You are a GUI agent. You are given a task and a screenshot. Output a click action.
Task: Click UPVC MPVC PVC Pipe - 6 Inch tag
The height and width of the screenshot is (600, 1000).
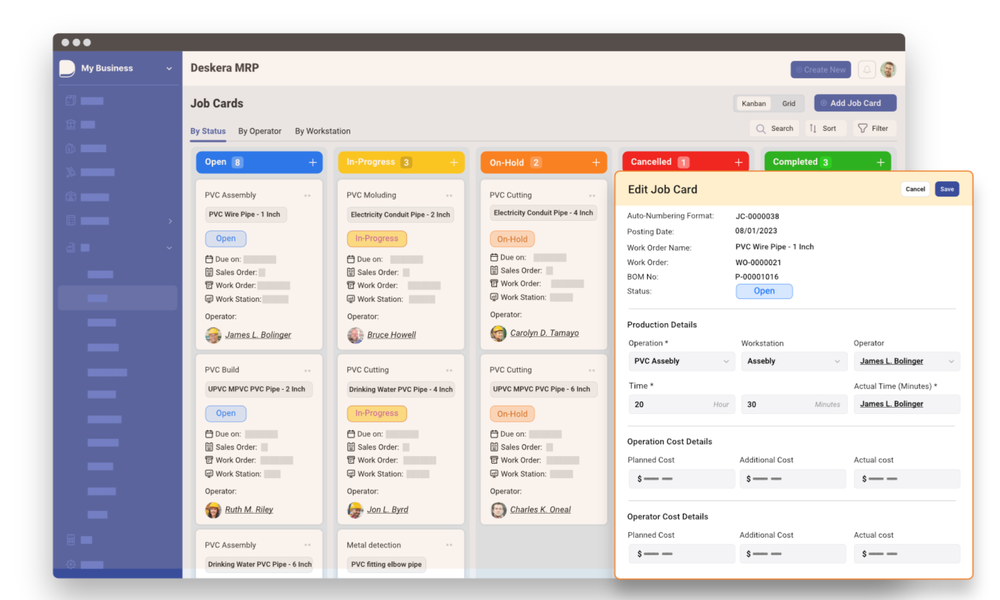[541, 390]
